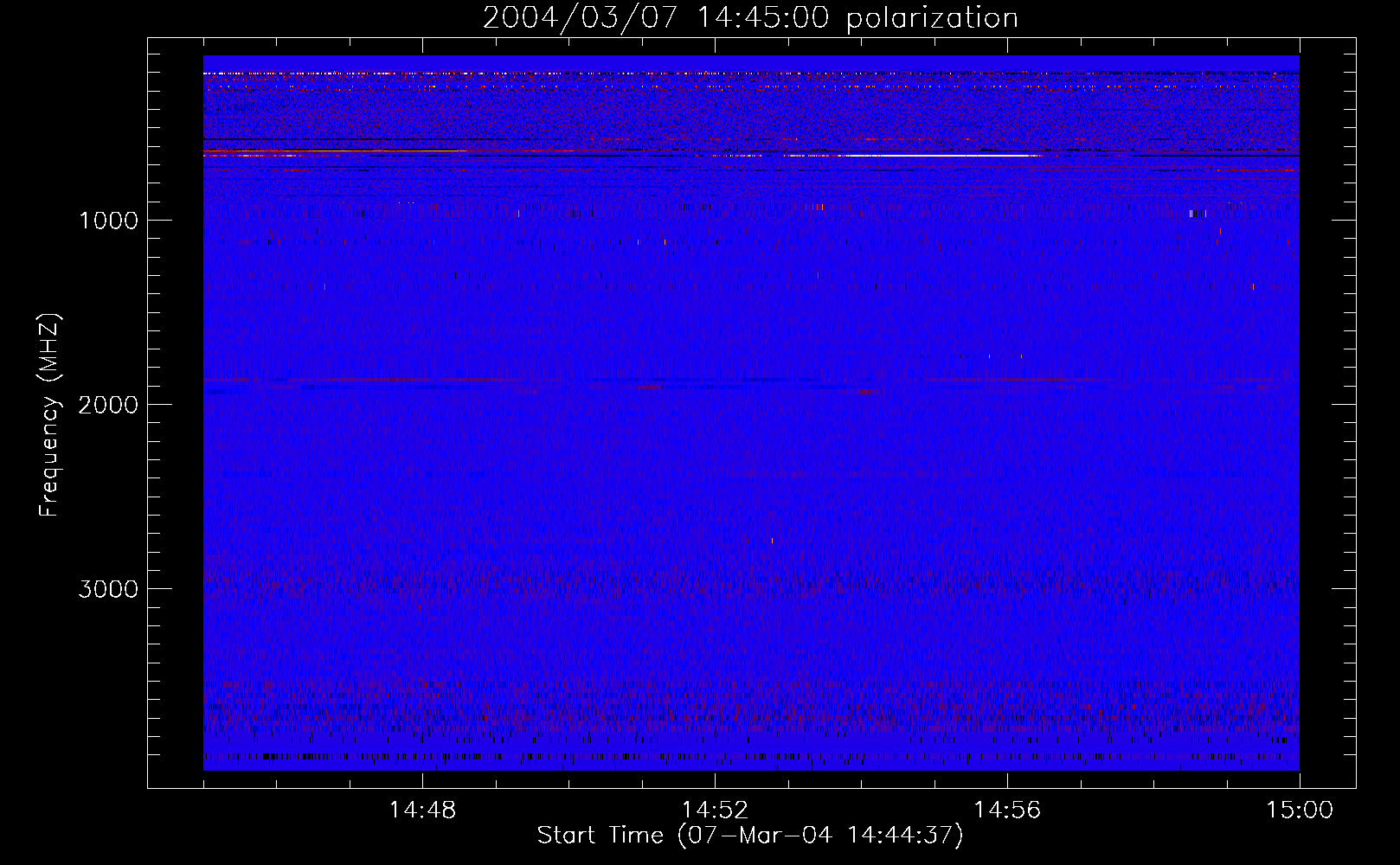Select the 'Frequency (MHZ)' y-axis label

click(x=49, y=415)
